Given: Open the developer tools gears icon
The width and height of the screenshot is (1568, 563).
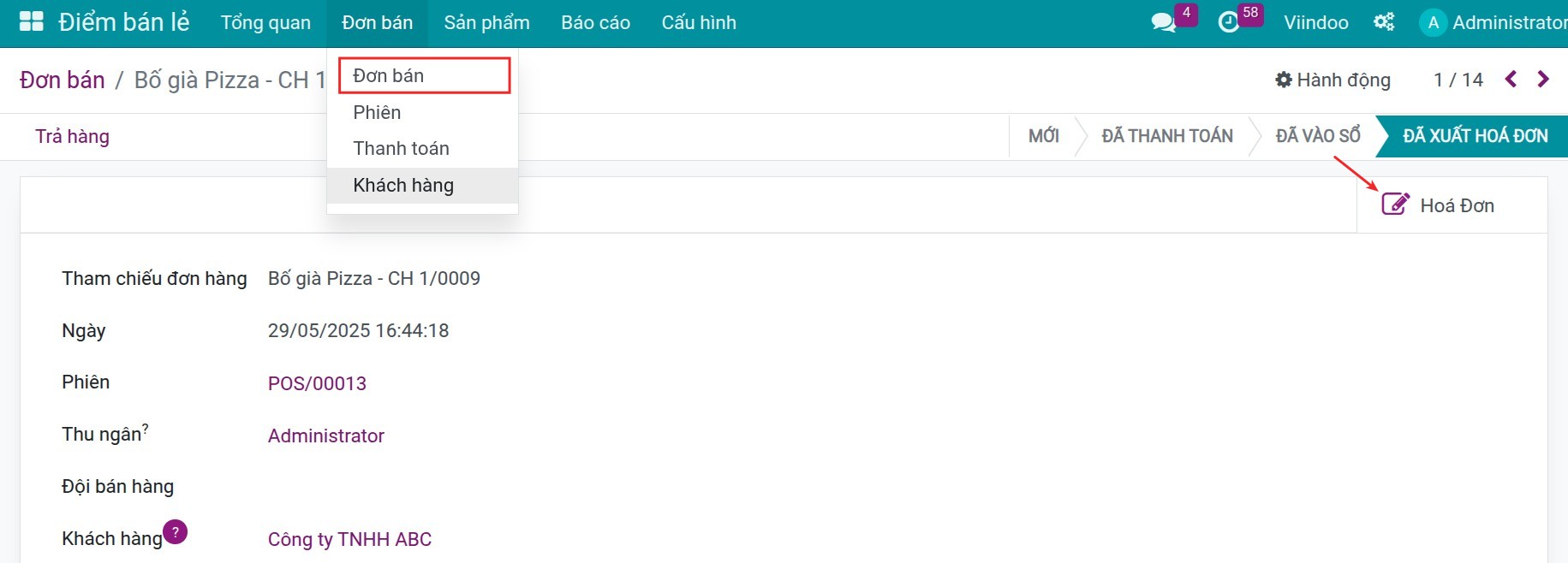Looking at the screenshot, I should point(1384,22).
